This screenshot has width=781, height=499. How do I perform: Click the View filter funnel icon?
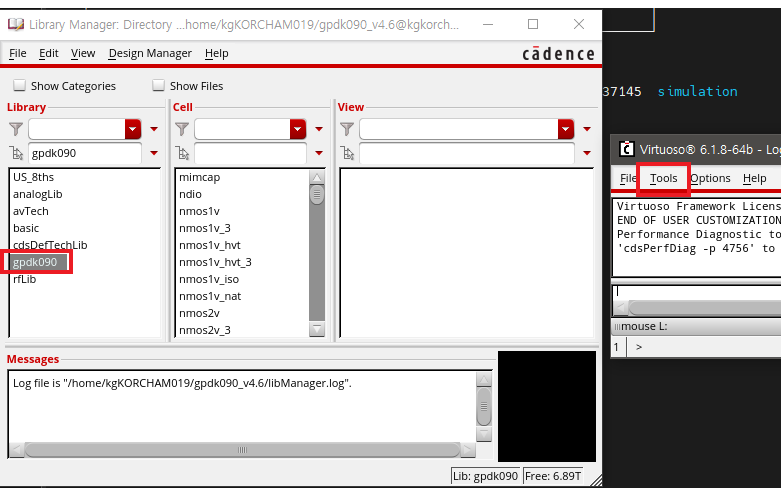[347, 129]
